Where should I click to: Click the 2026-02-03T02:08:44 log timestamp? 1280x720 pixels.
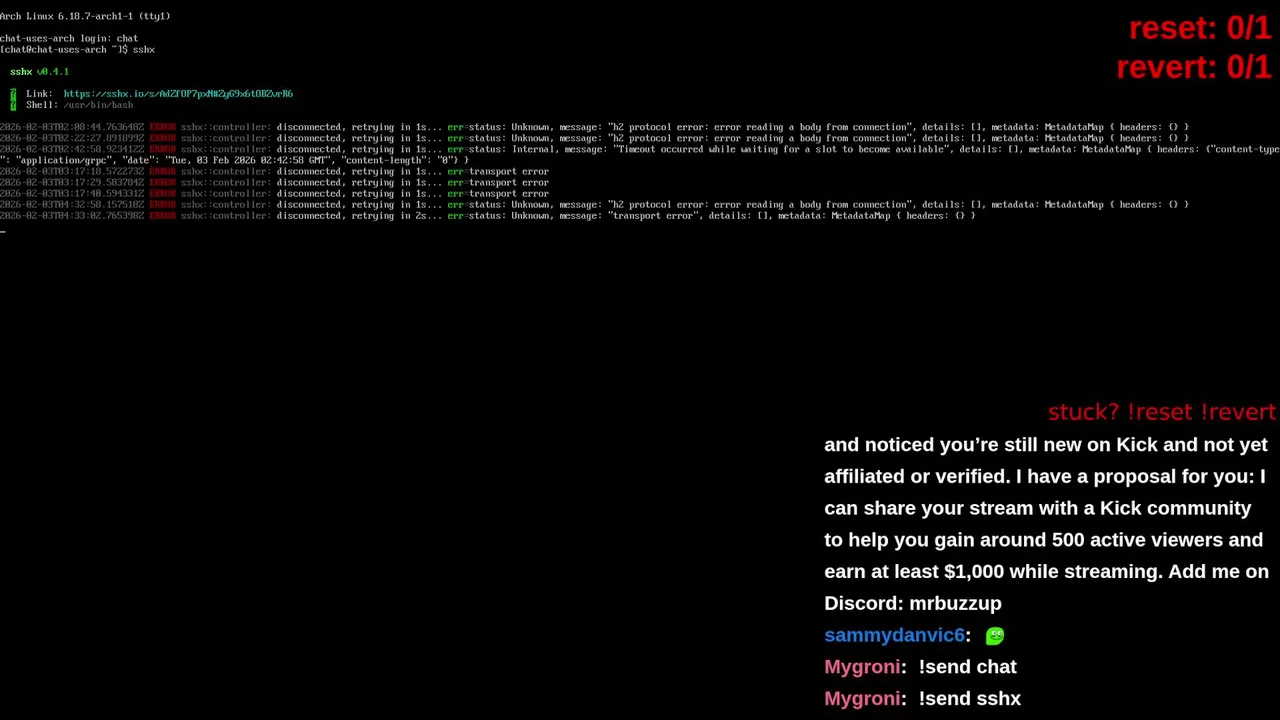72,128
